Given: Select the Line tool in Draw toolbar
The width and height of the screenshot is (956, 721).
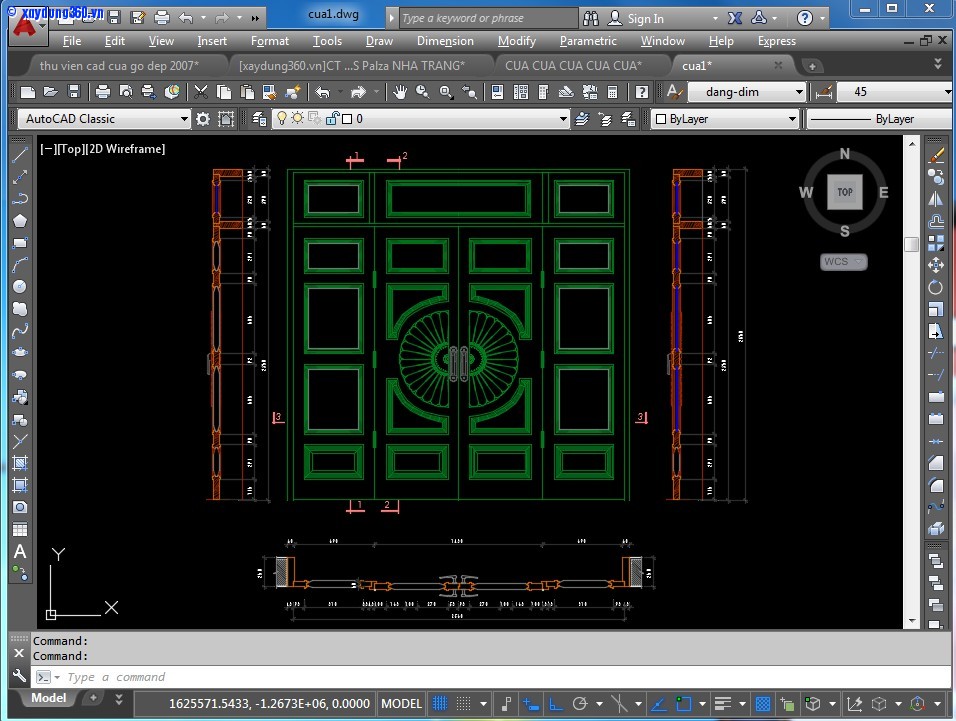Looking at the screenshot, I should point(20,155).
